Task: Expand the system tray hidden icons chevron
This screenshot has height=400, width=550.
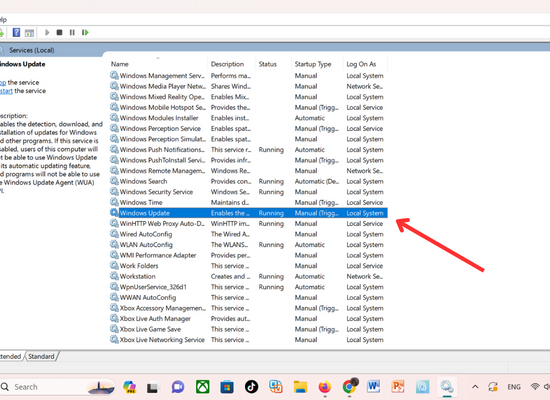Action: 475,387
